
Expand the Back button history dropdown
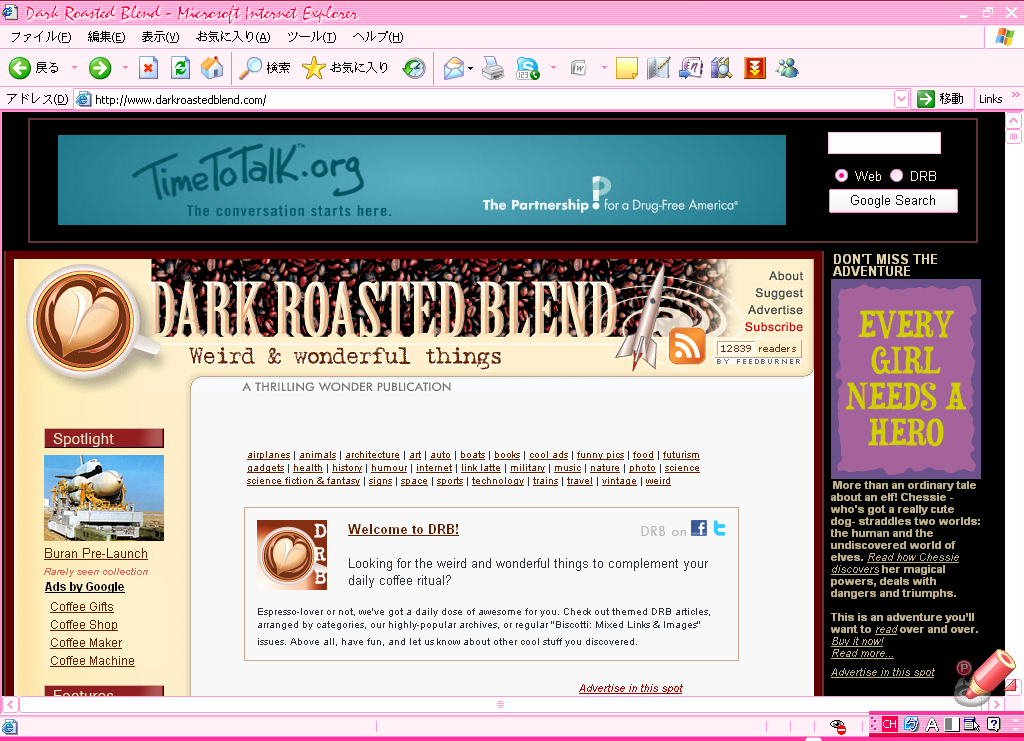pyautogui.click(x=74, y=68)
